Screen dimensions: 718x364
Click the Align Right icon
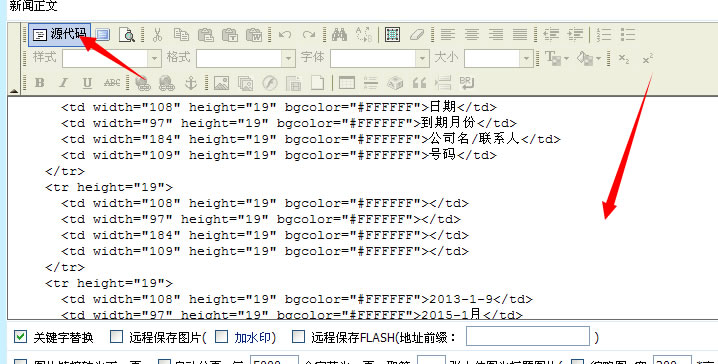coord(496,35)
